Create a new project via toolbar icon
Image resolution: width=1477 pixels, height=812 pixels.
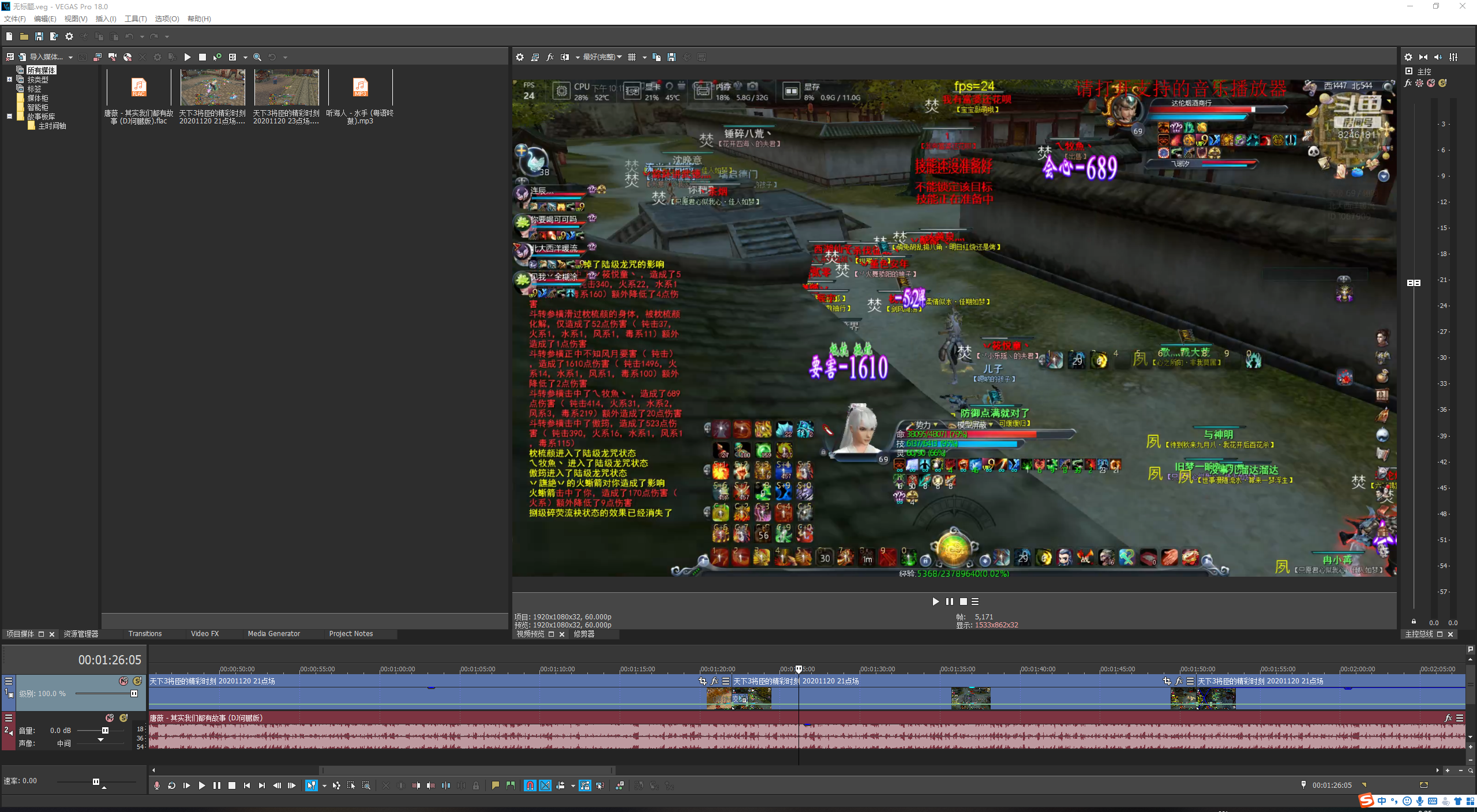click(x=9, y=36)
